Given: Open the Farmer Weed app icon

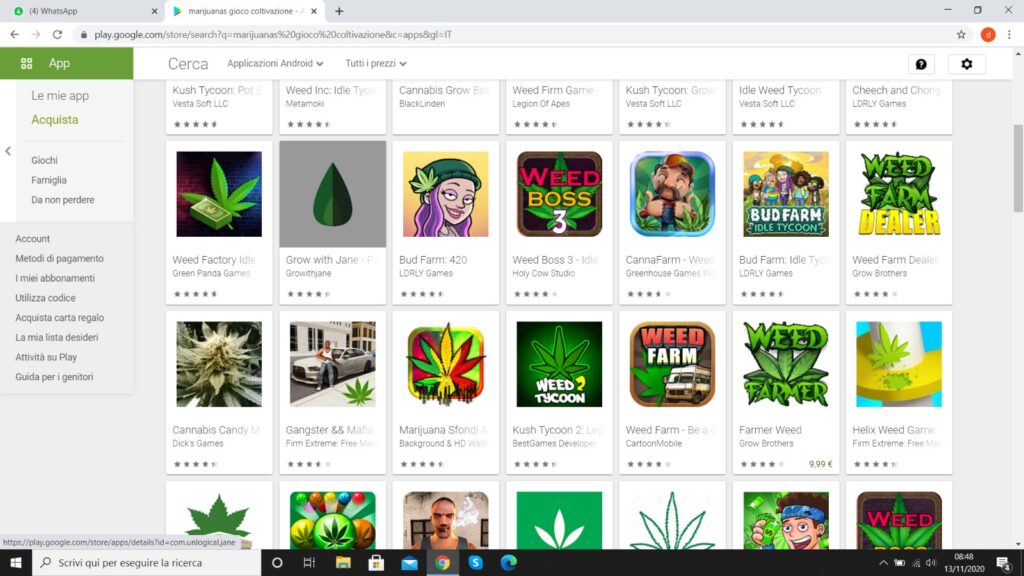Looking at the screenshot, I should coord(786,364).
